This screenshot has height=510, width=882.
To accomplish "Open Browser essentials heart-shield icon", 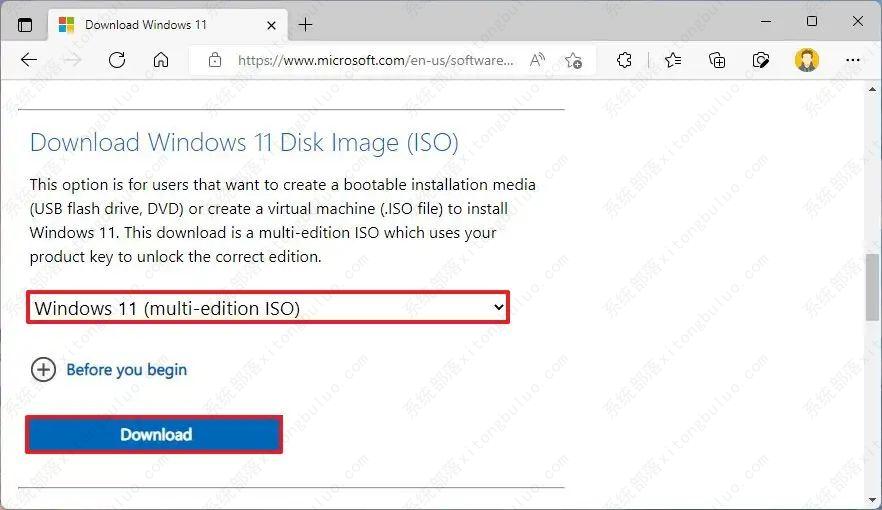I will (x=761, y=60).
